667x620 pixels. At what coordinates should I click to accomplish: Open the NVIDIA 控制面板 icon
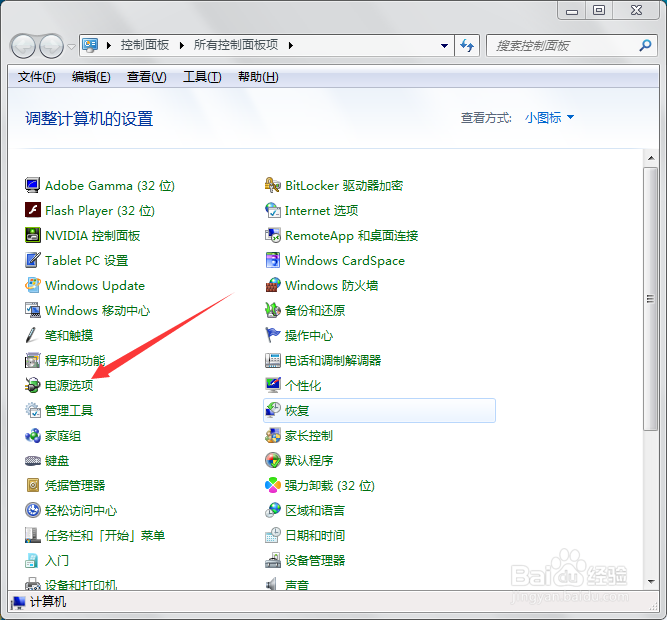click(32, 235)
